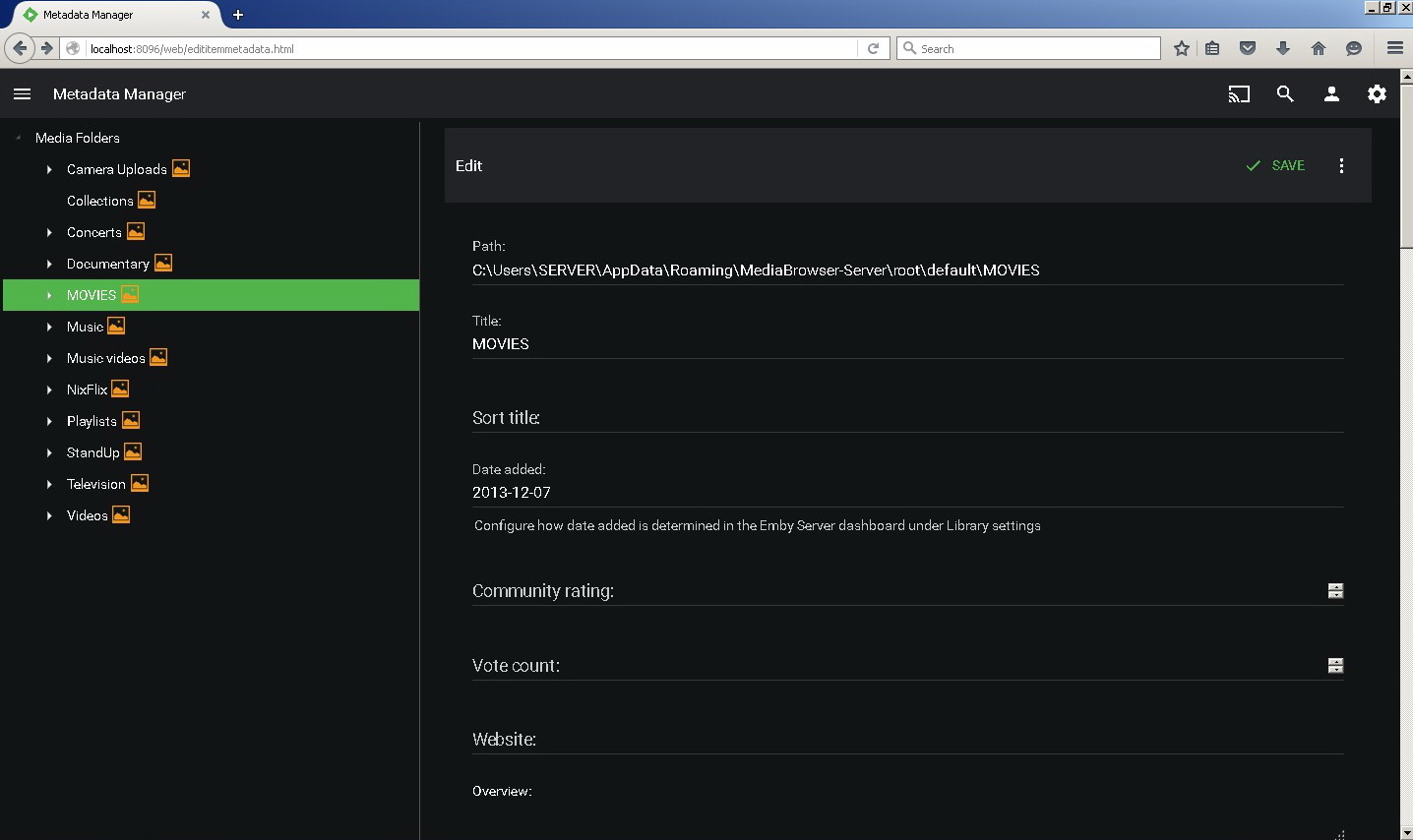This screenshot has height=840, width=1413.
Task: Expand the Camera Uploads folder
Action: (x=49, y=169)
